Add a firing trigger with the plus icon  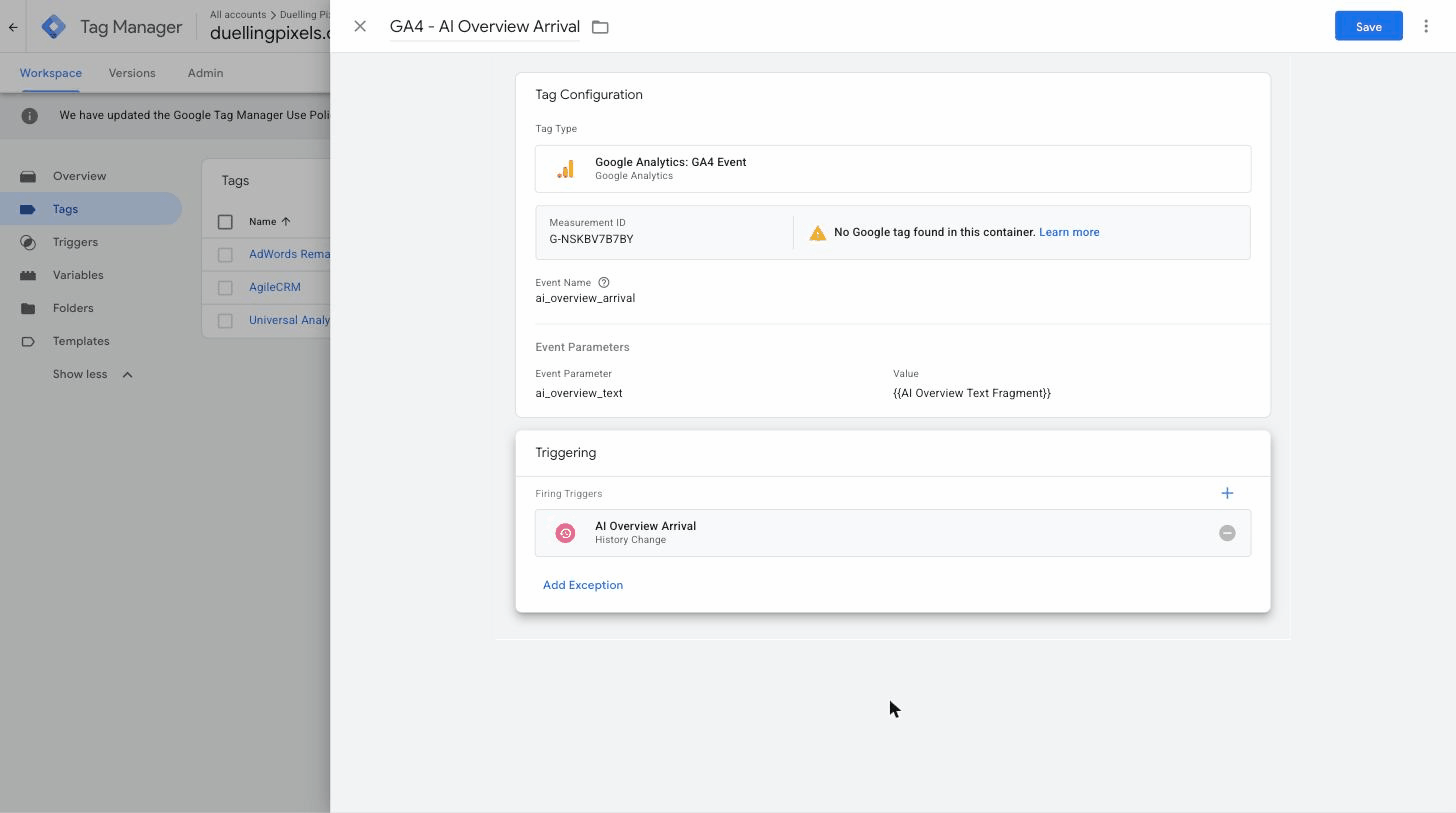click(x=1227, y=493)
